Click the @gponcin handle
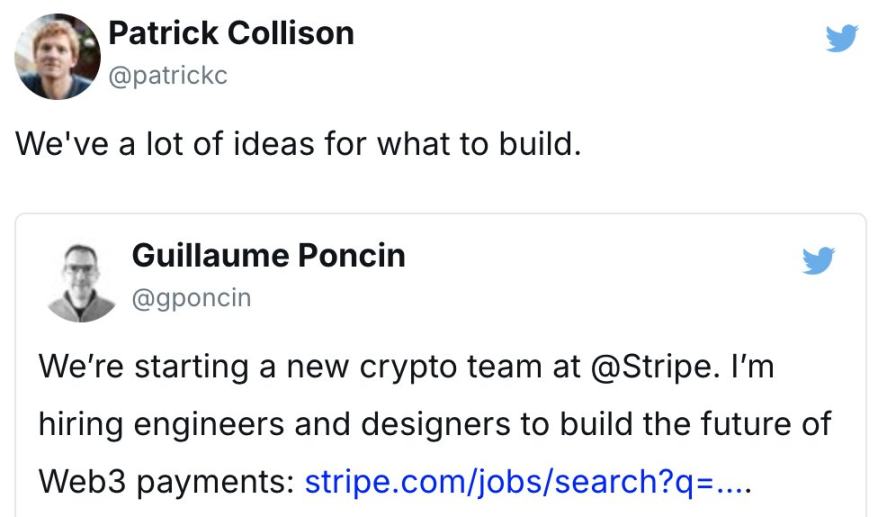The height and width of the screenshot is (517, 887). (x=191, y=297)
